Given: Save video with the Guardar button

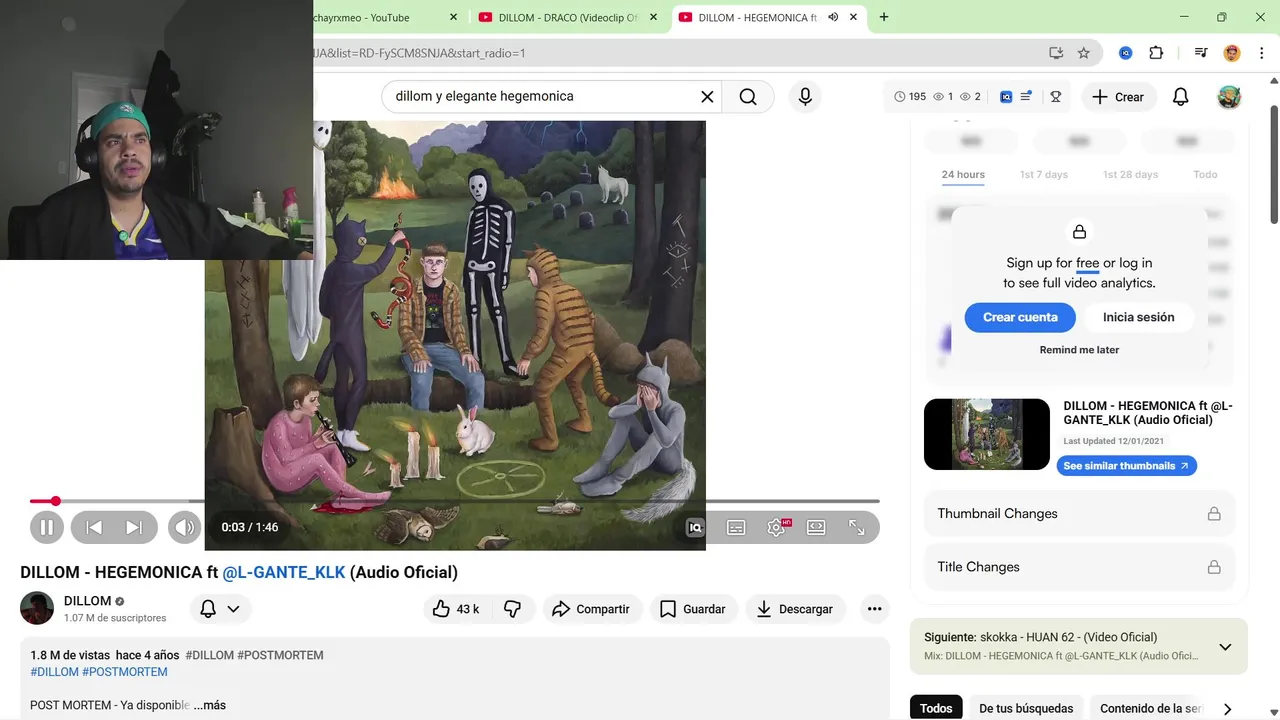Looking at the screenshot, I should click(693, 609).
